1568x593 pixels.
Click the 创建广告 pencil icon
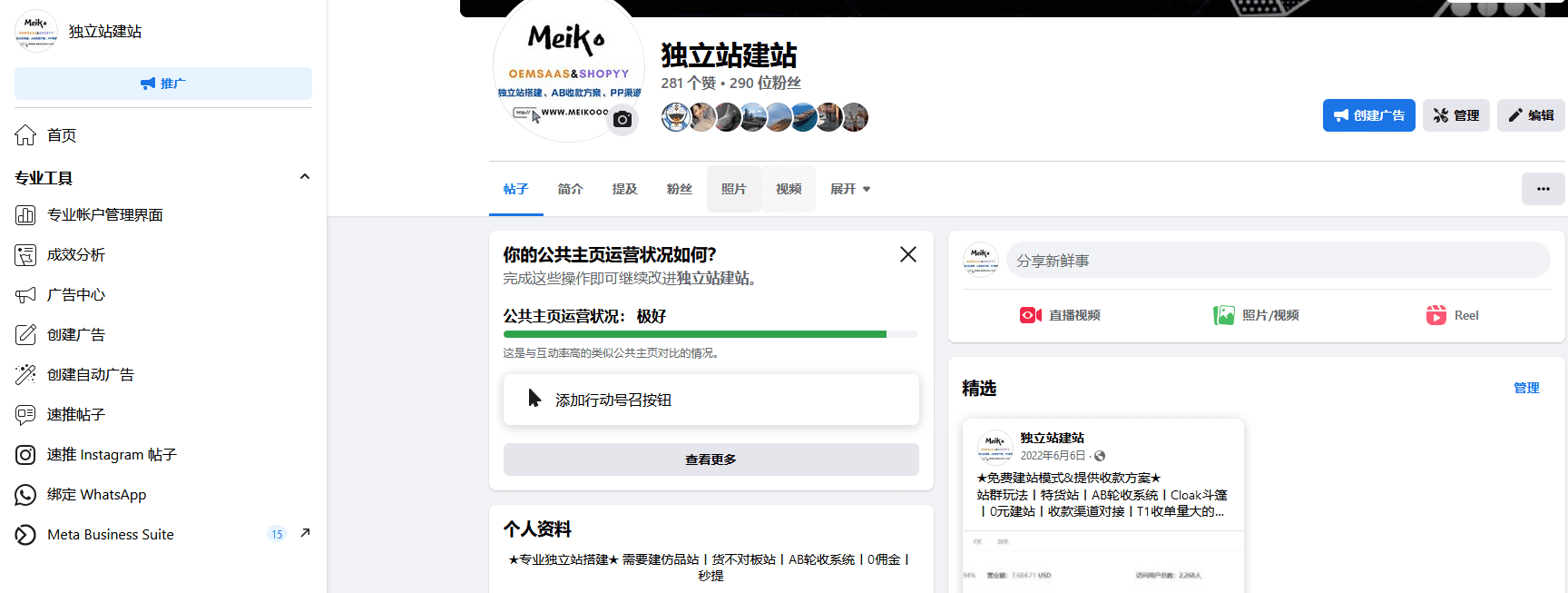tap(25, 335)
